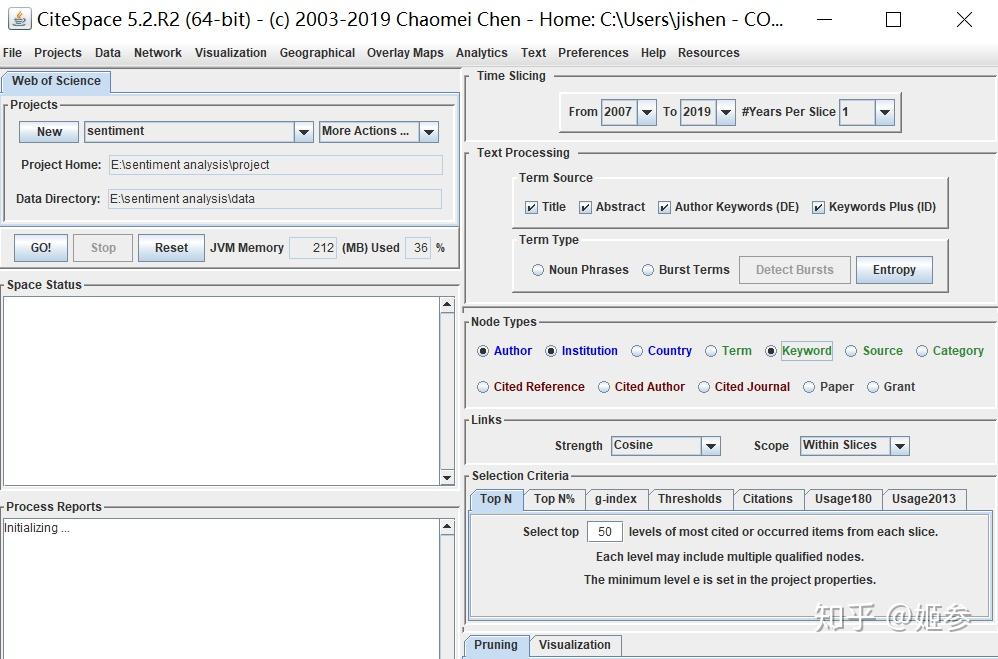Viewport: 998px width, 659px height.
Task: Click the GO! button
Action: (x=41, y=248)
